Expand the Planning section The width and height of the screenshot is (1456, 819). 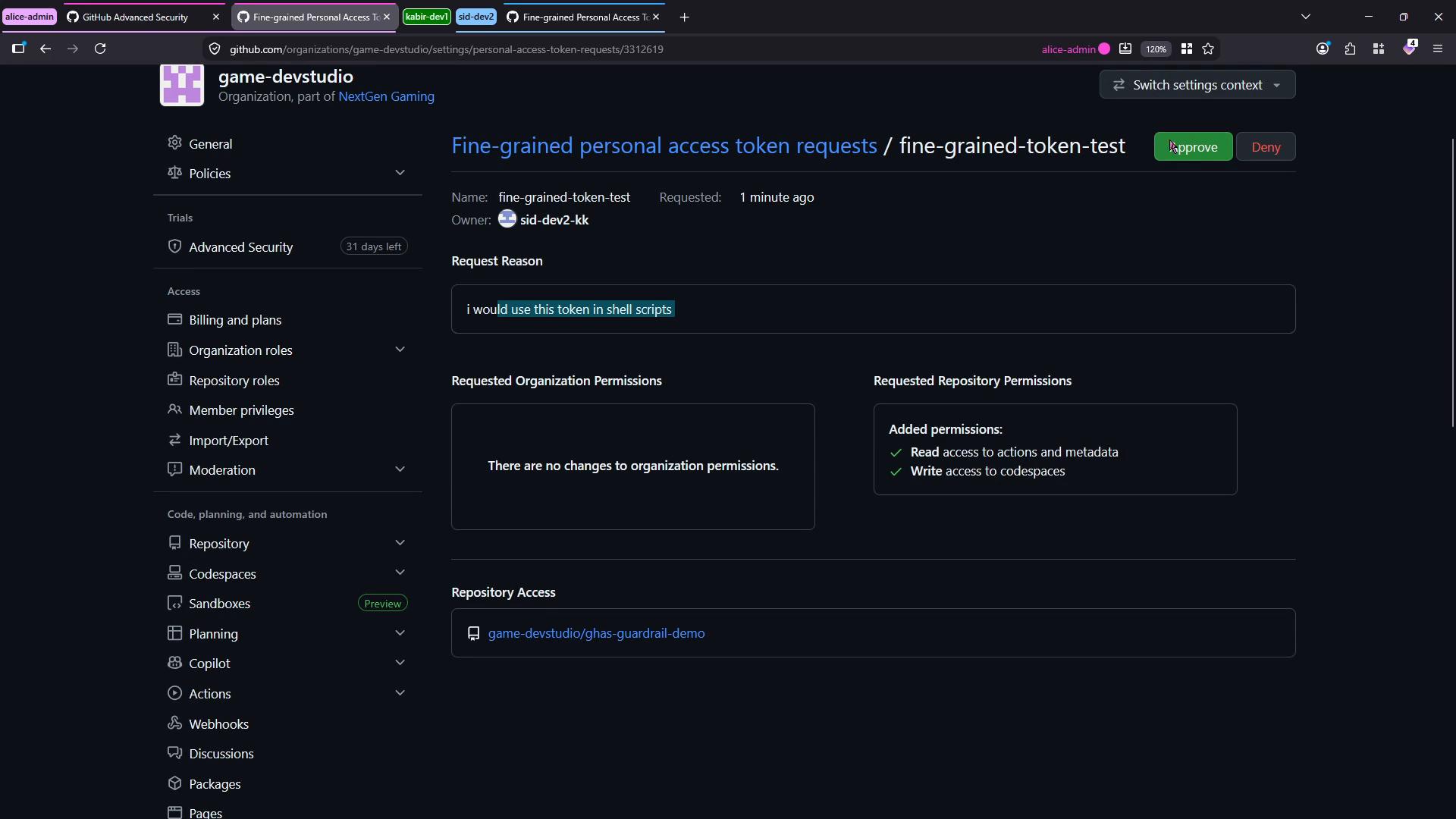(400, 633)
